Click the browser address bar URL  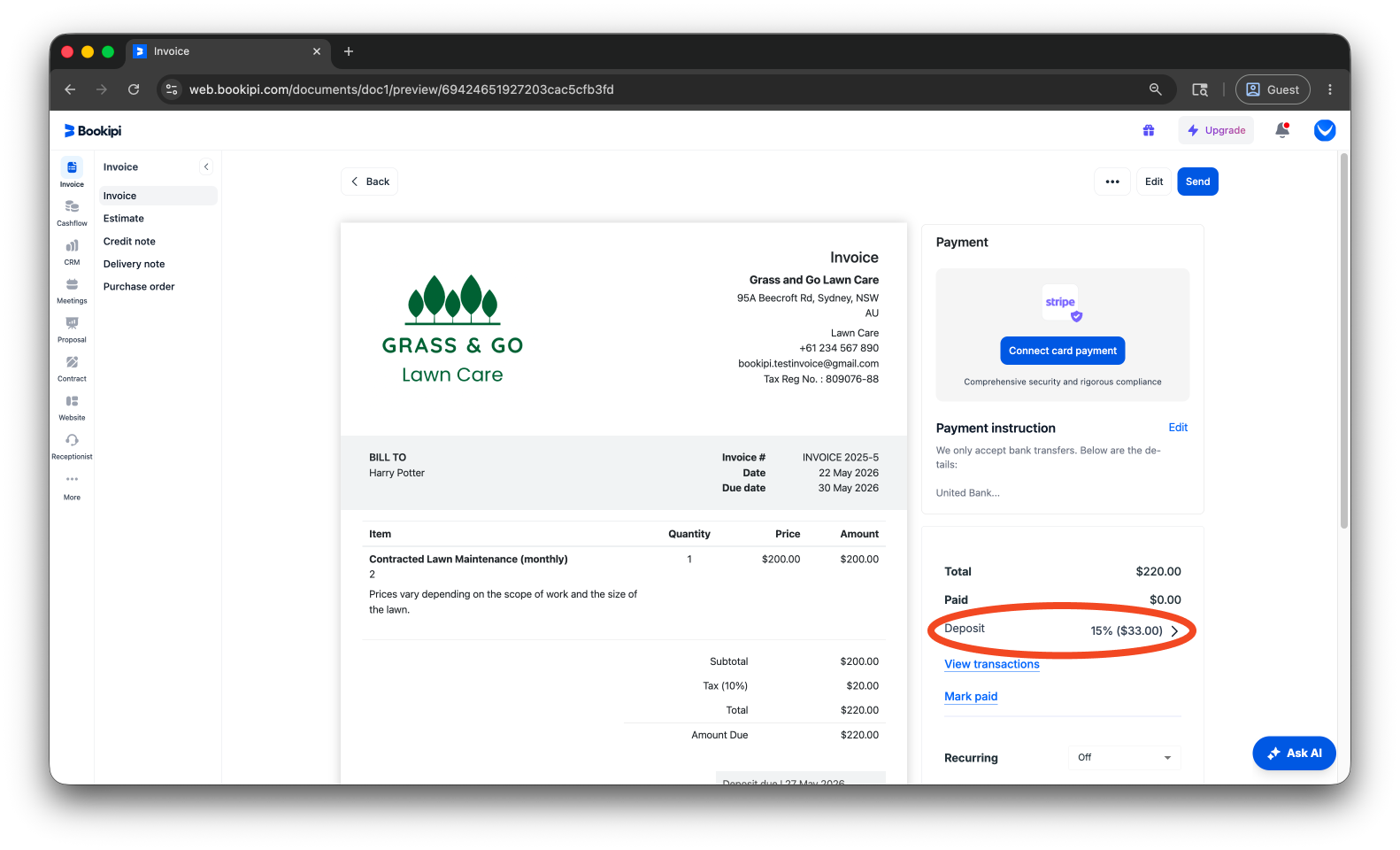[x=401, y=89]
